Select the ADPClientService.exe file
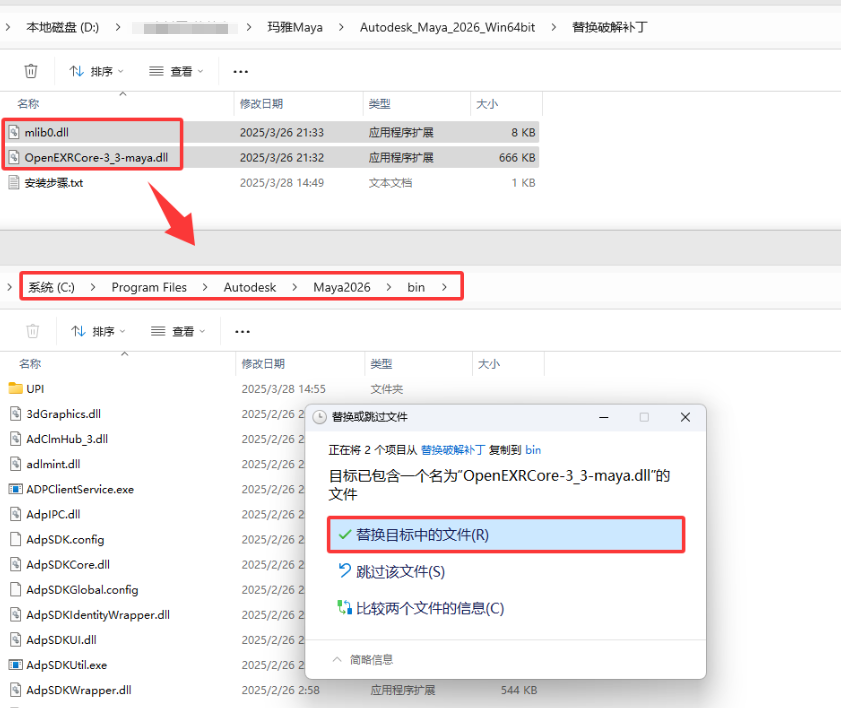The image size is (841, 708). [80, 489]
